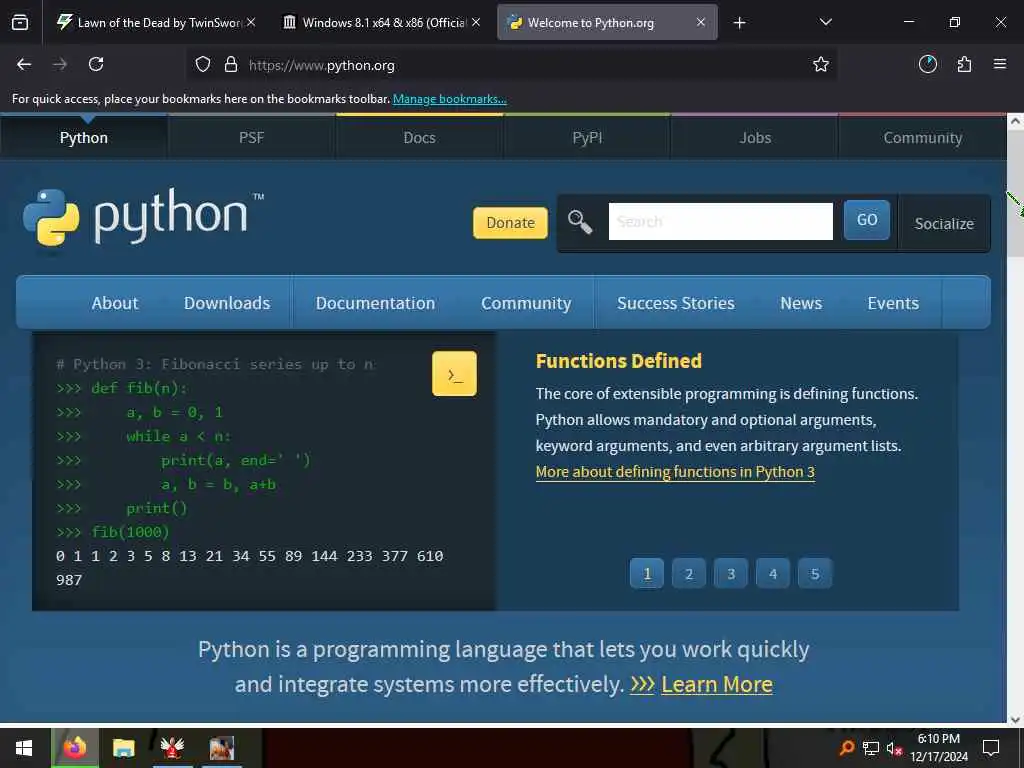Expand the list all tabs chevron
The width and height of the screenshot is (1024, 768).
(x=825, y=22)
